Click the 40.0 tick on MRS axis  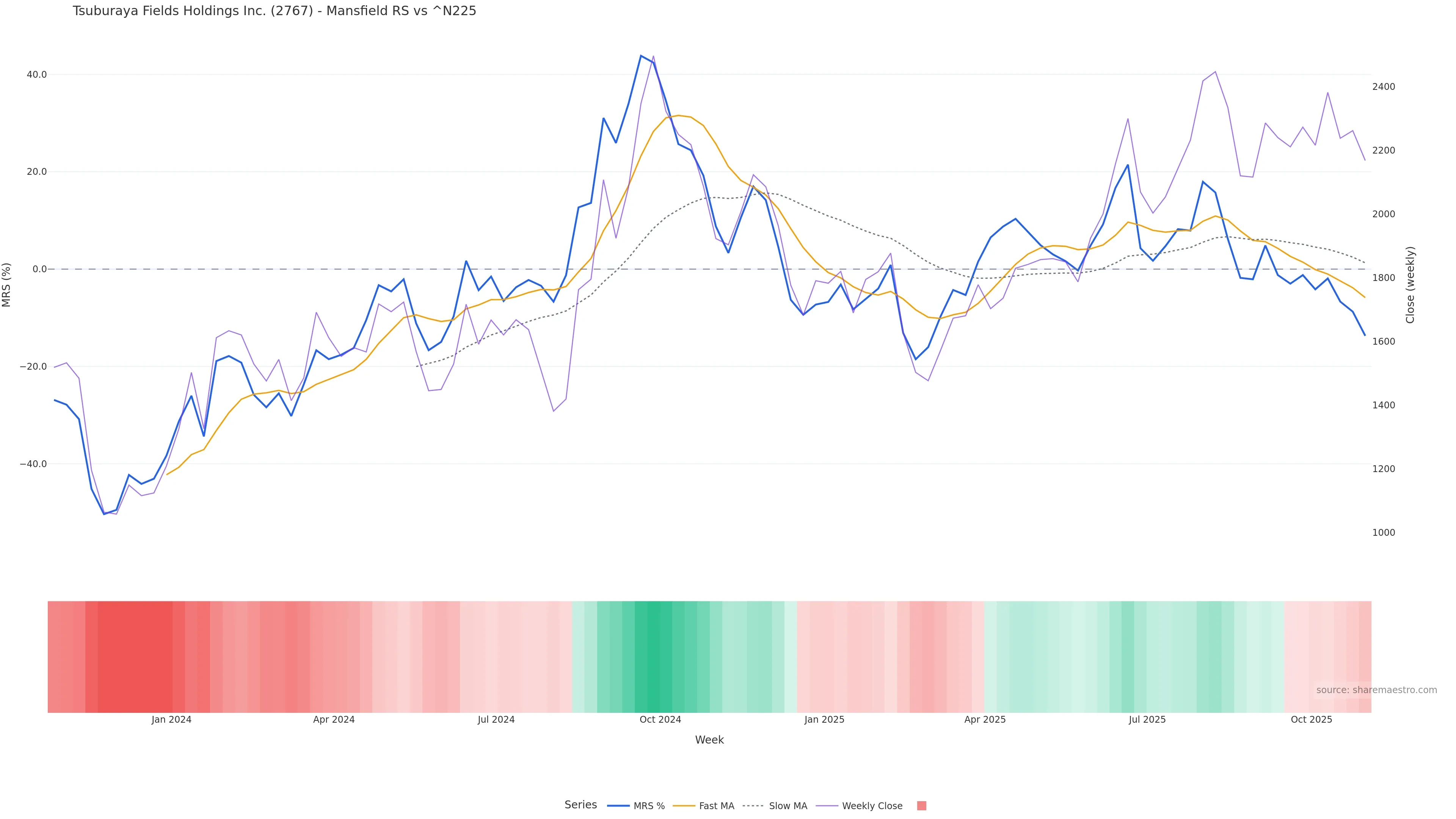pyautogui.click(x=37, y=75)
